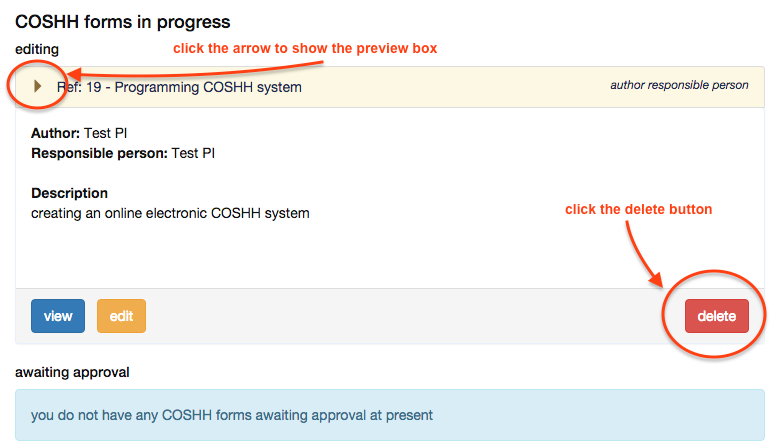Click the Responsible person: Test PI line
The width and height of the screenshot is (775, 444).
[x=123, y=153]
